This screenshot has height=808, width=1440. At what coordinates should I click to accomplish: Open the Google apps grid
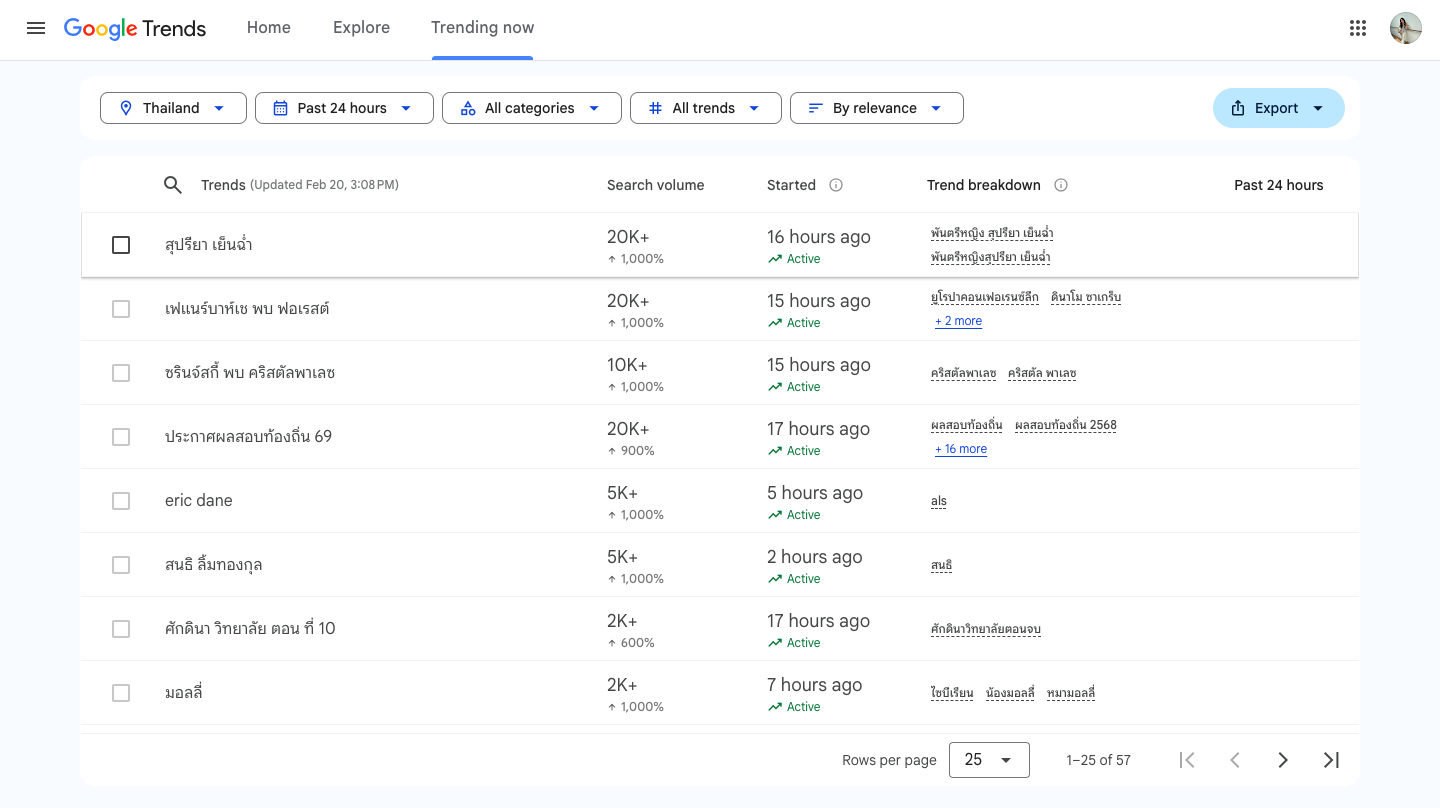(x=1357, y=28)
